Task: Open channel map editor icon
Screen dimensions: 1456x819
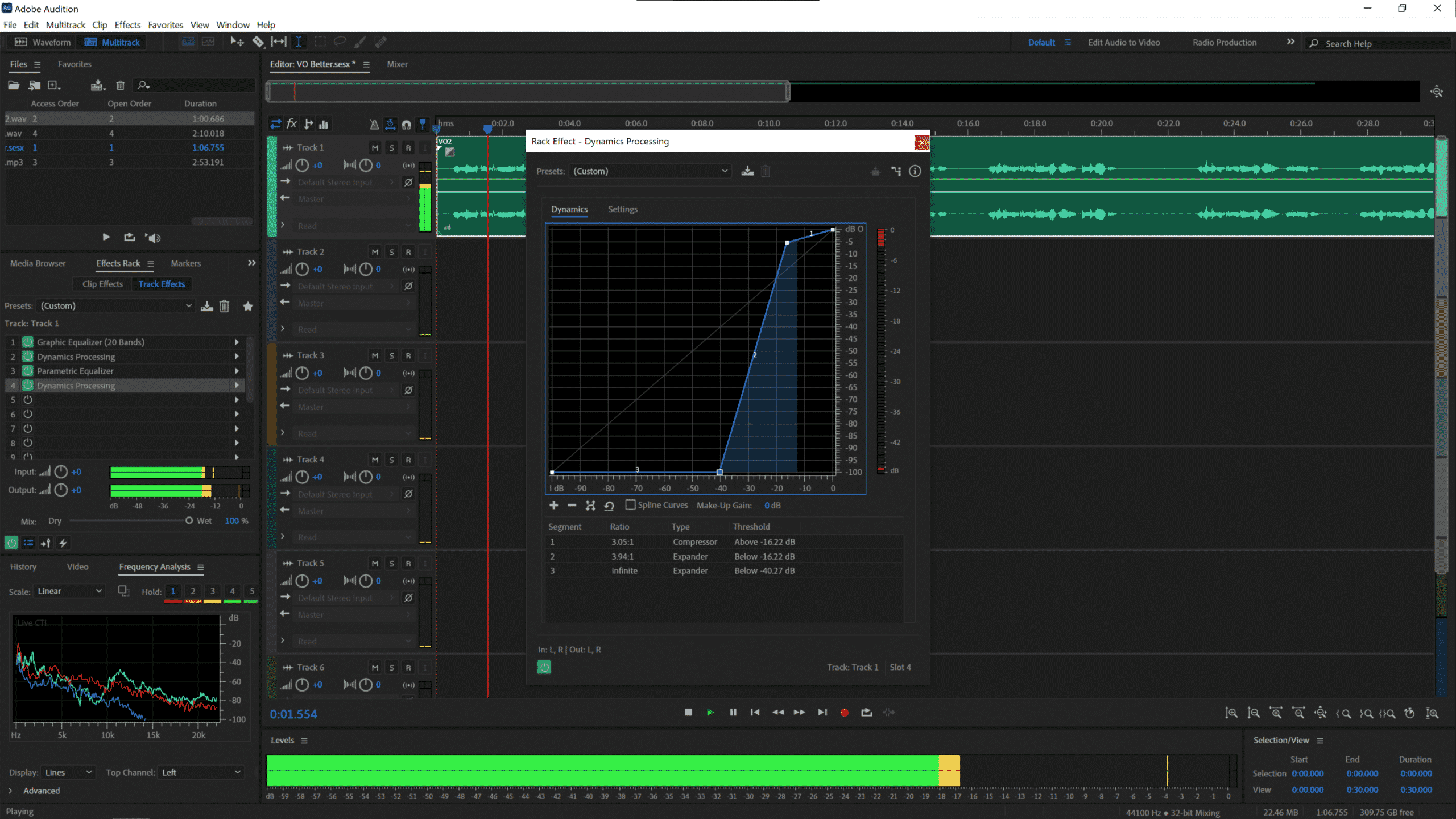Action: tap(896, 171)
